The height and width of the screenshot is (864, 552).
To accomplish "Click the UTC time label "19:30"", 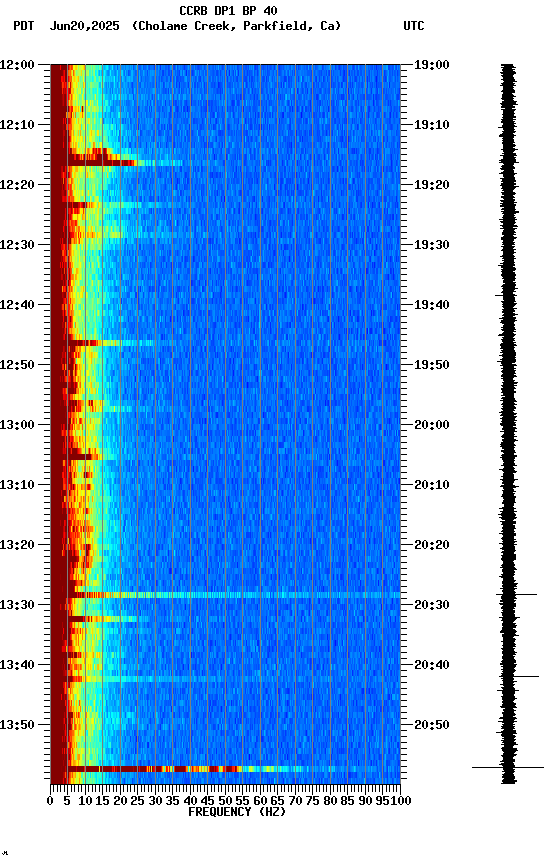I will pos(432,245).
